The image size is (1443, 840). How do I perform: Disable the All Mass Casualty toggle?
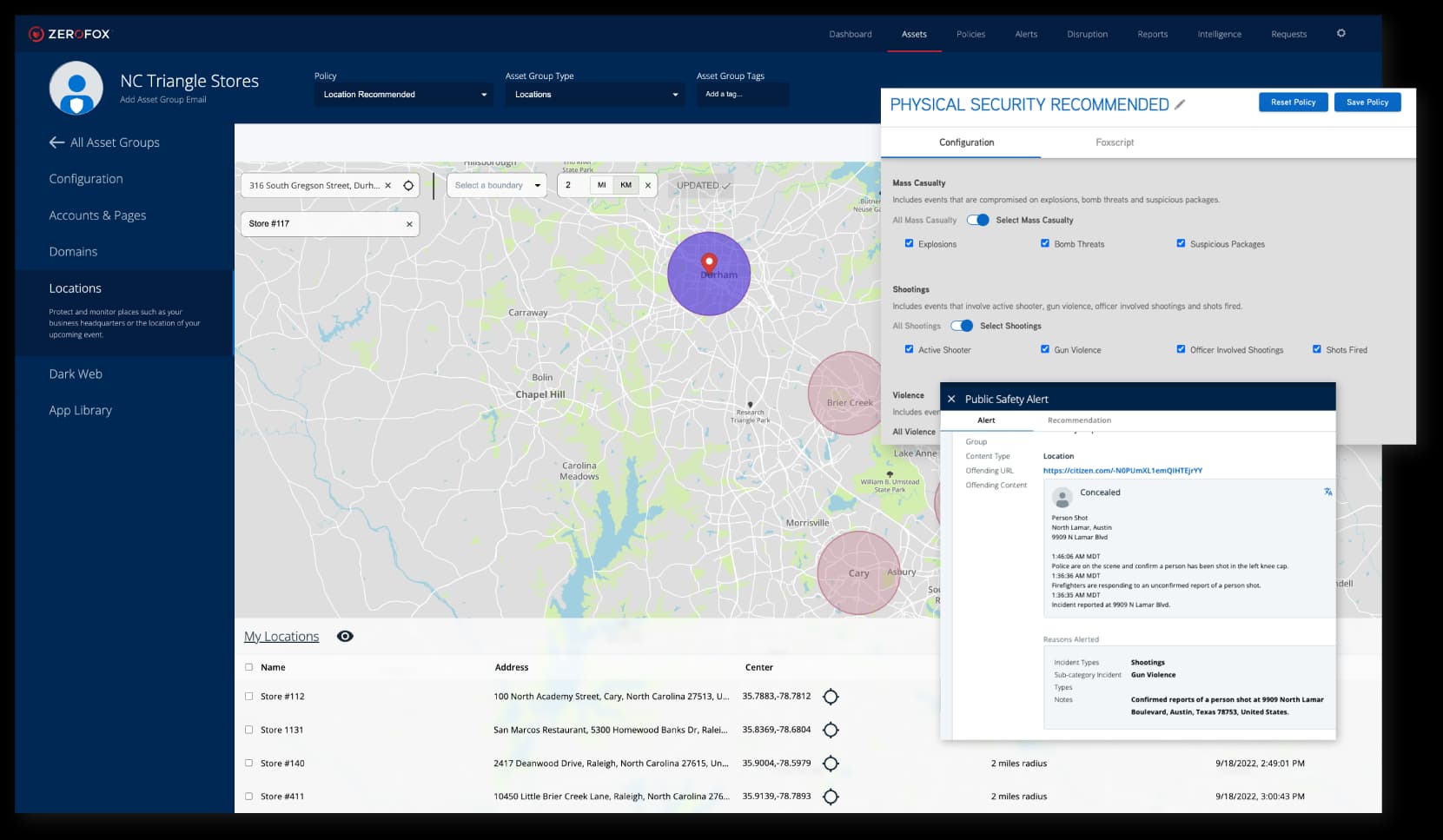[x=977, y=220]
